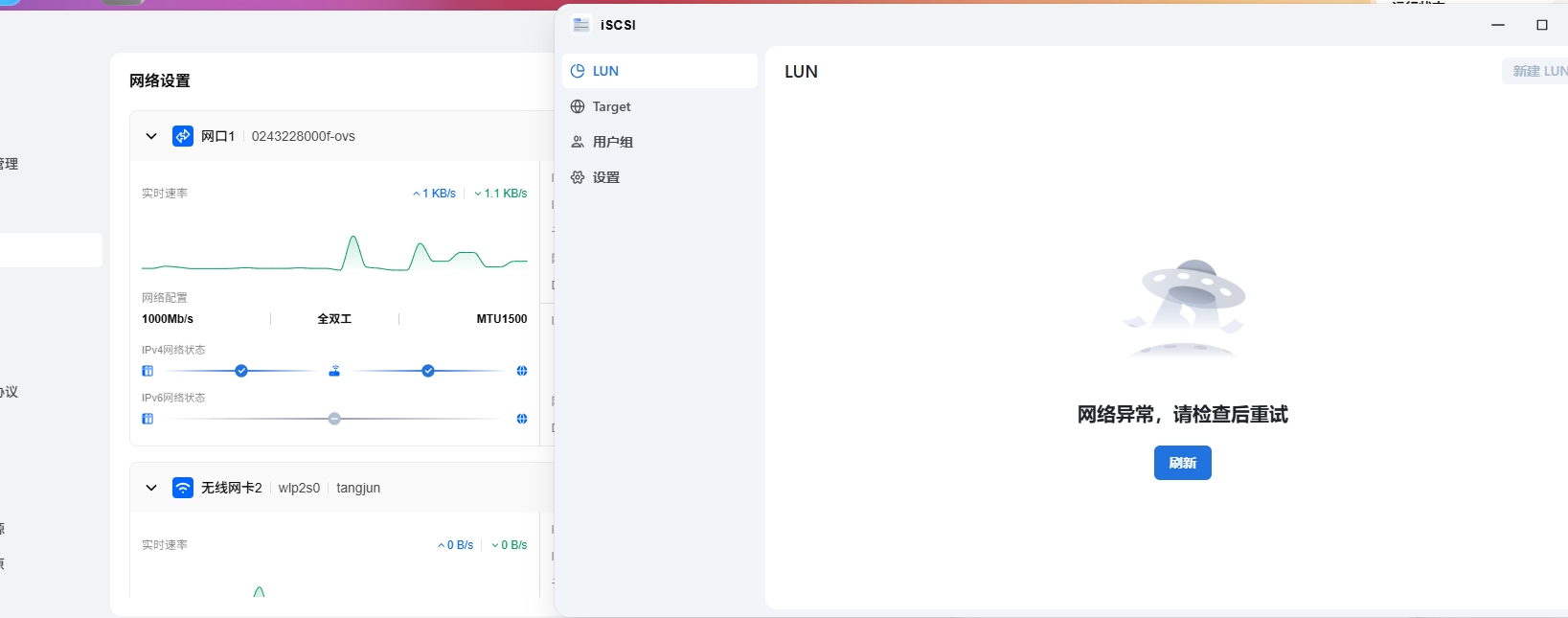Click the 新建 LUN button

(x=1535, y=71)
